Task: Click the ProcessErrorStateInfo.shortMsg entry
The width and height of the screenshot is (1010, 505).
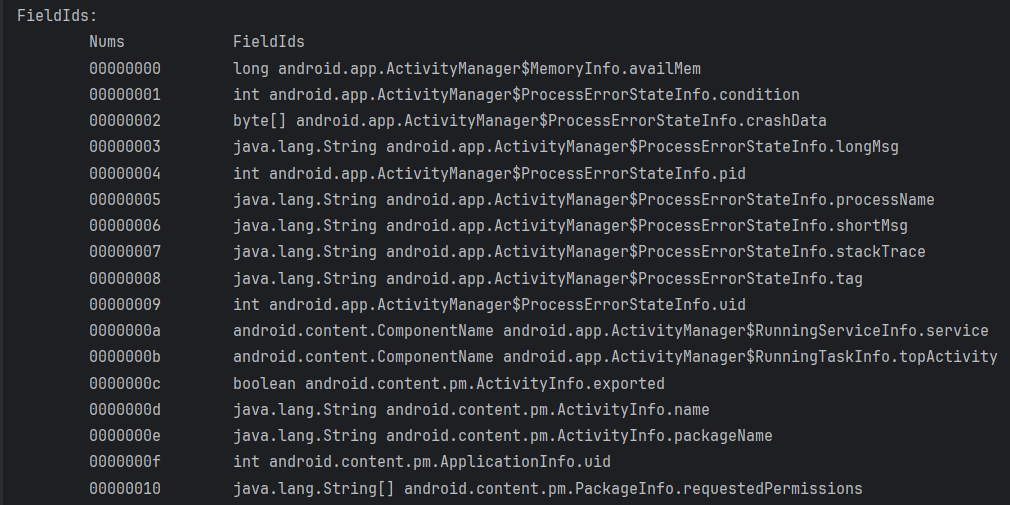Action: 570,226
